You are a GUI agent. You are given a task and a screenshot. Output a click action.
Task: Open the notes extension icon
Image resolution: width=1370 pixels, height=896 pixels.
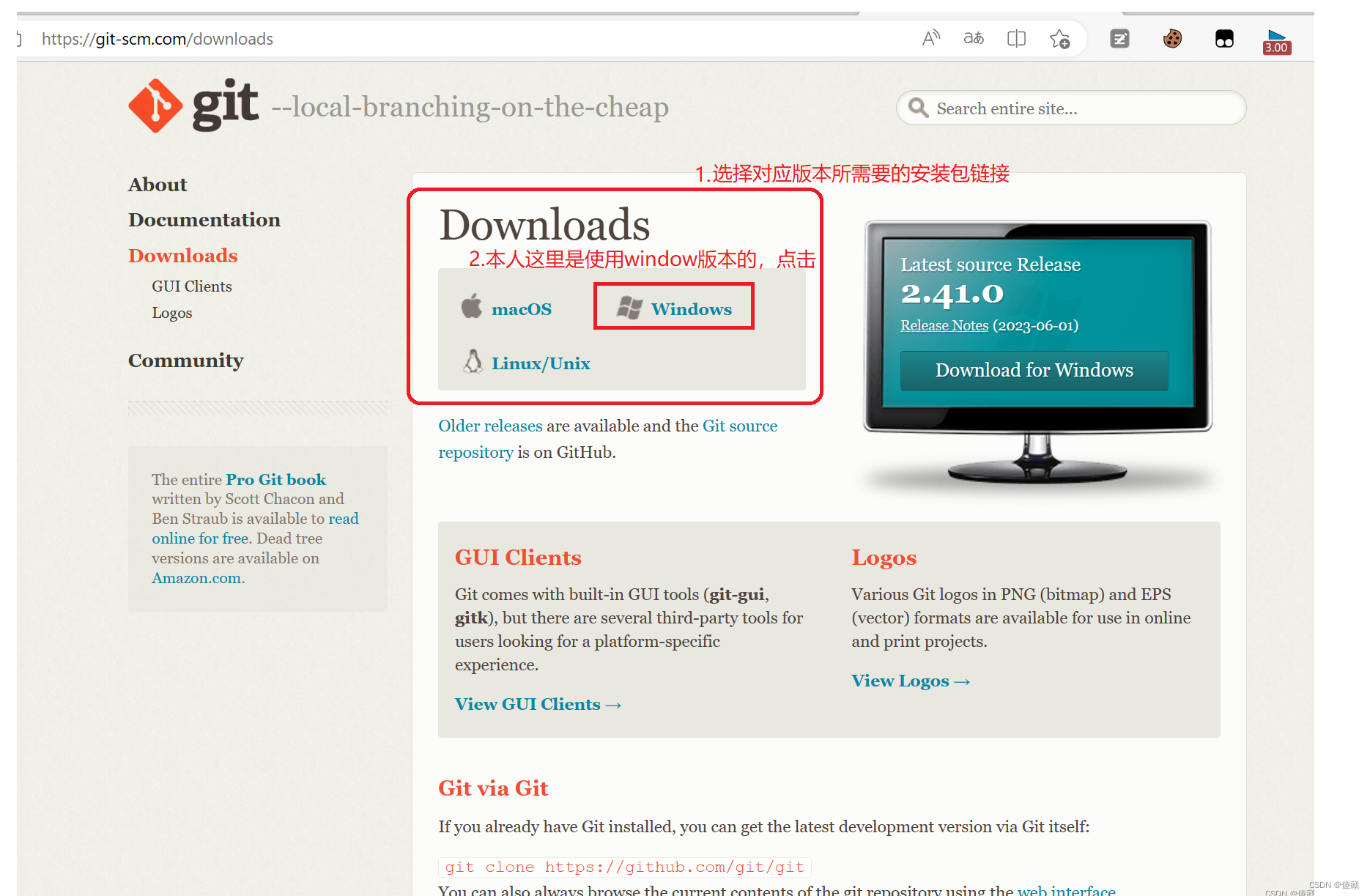1119,38
